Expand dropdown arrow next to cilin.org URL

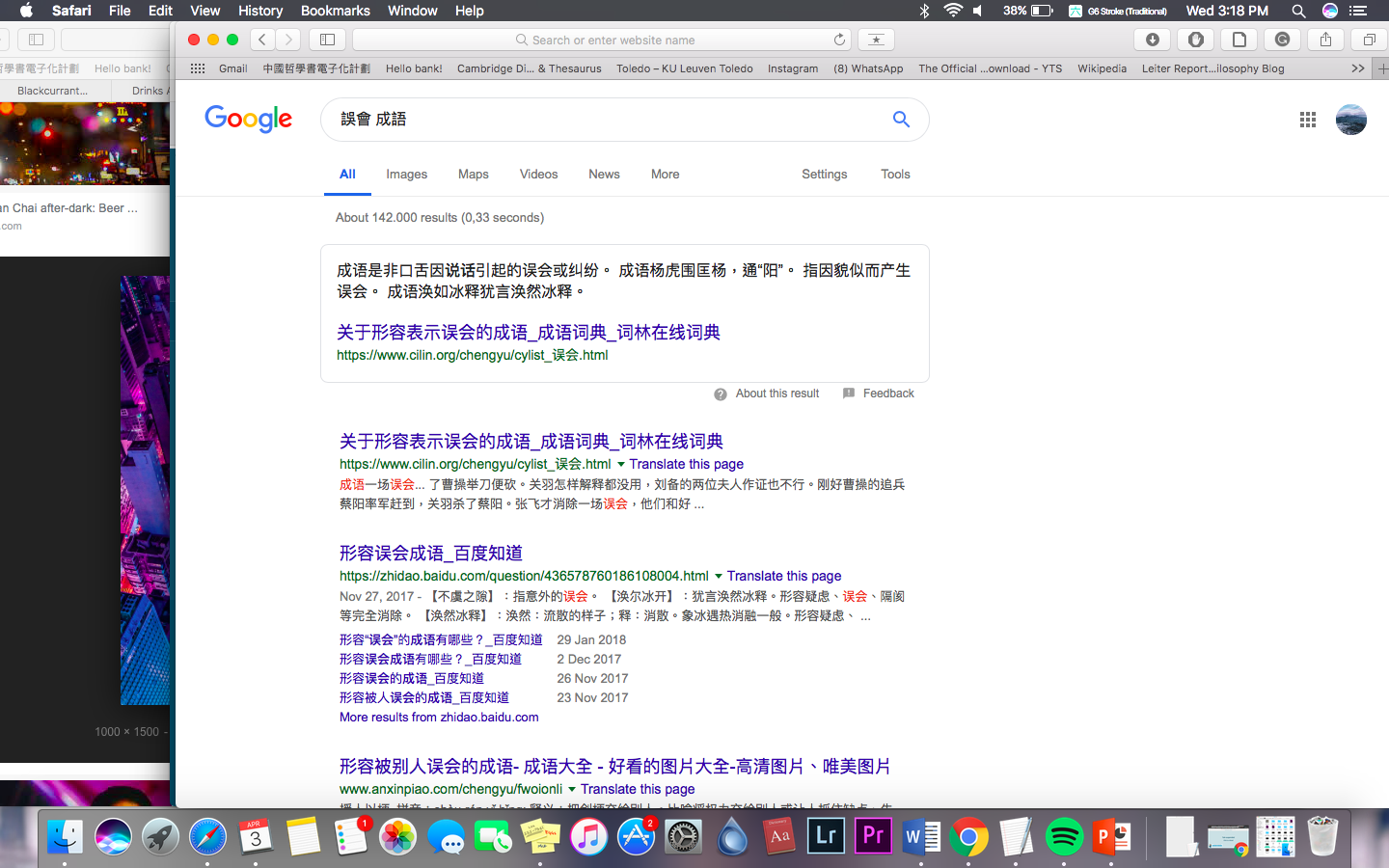(x=620, y=464)
